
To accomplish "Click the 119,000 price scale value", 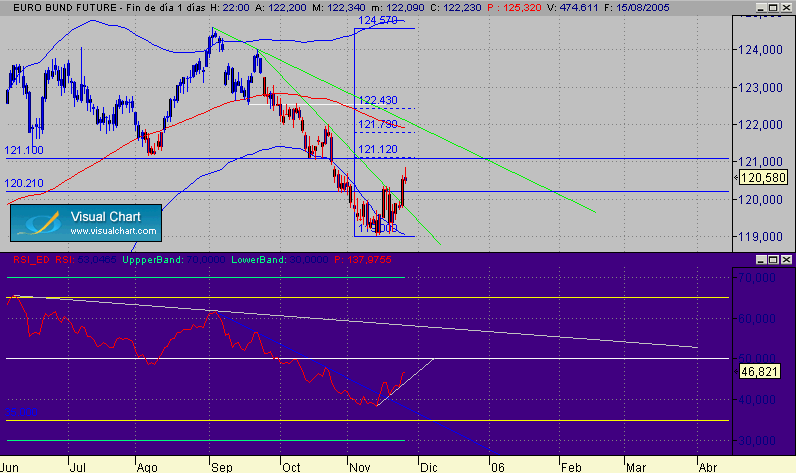I will (x=760, y=236).
